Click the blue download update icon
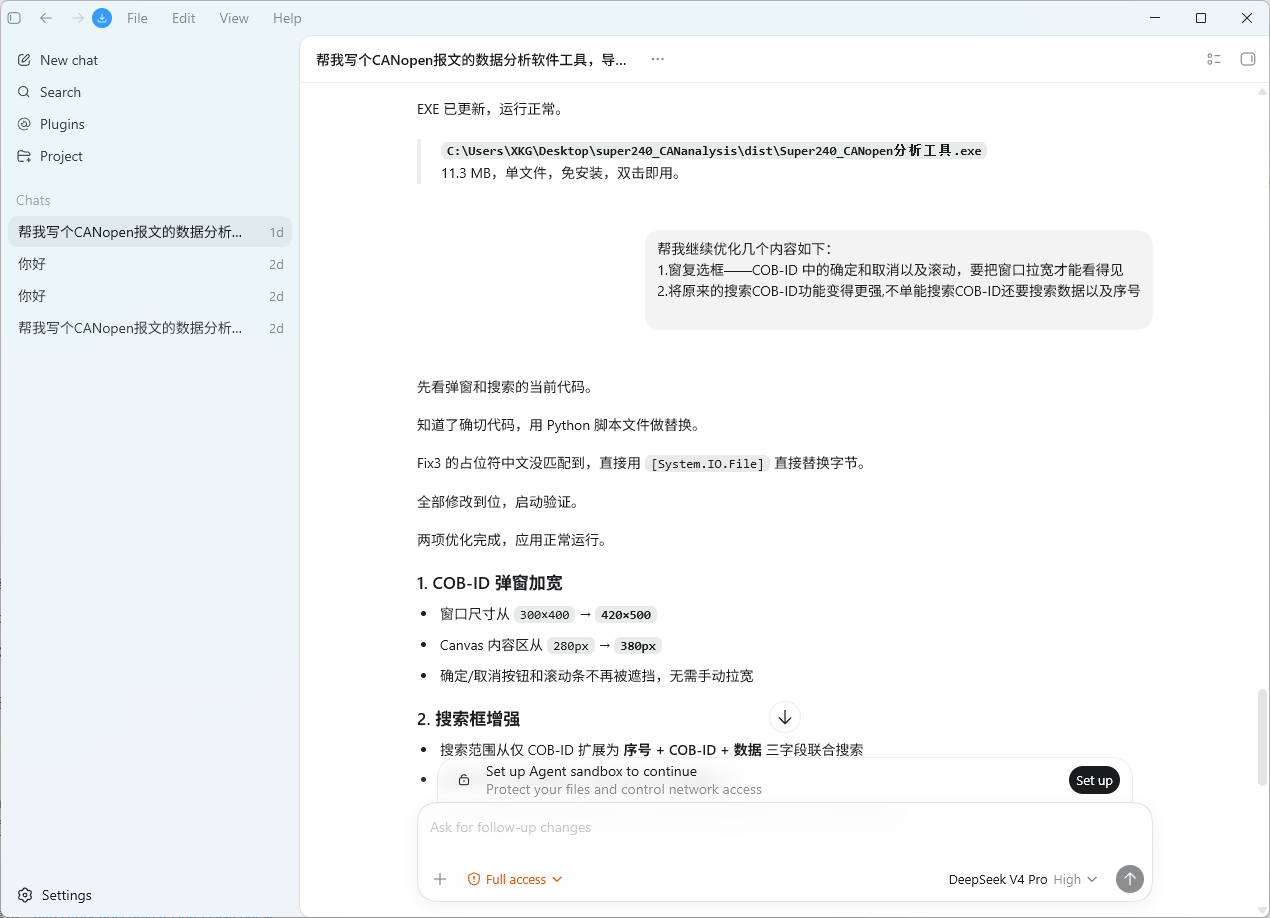 (x=102, y=18)
